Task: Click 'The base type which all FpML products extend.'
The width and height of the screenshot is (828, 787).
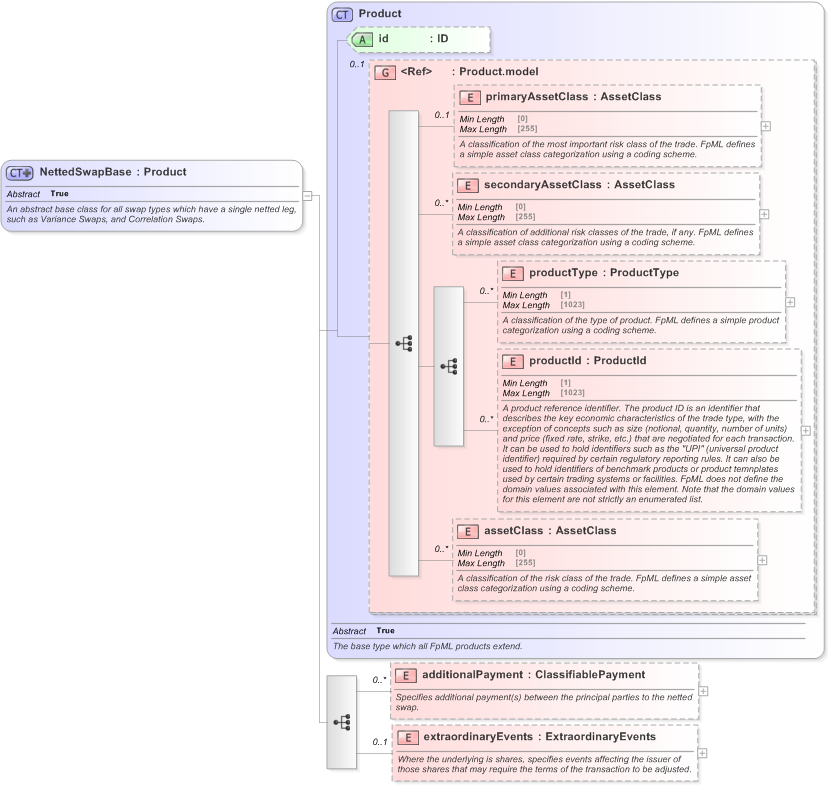Action: 427,647
